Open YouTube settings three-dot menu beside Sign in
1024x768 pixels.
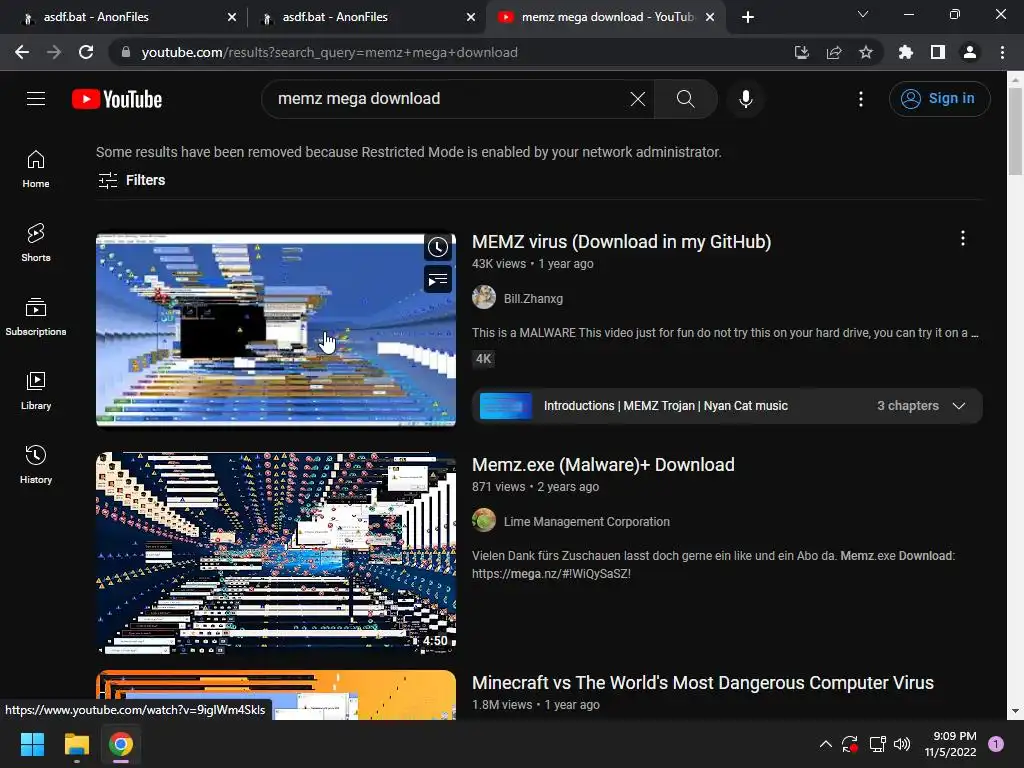pos(861,99)
